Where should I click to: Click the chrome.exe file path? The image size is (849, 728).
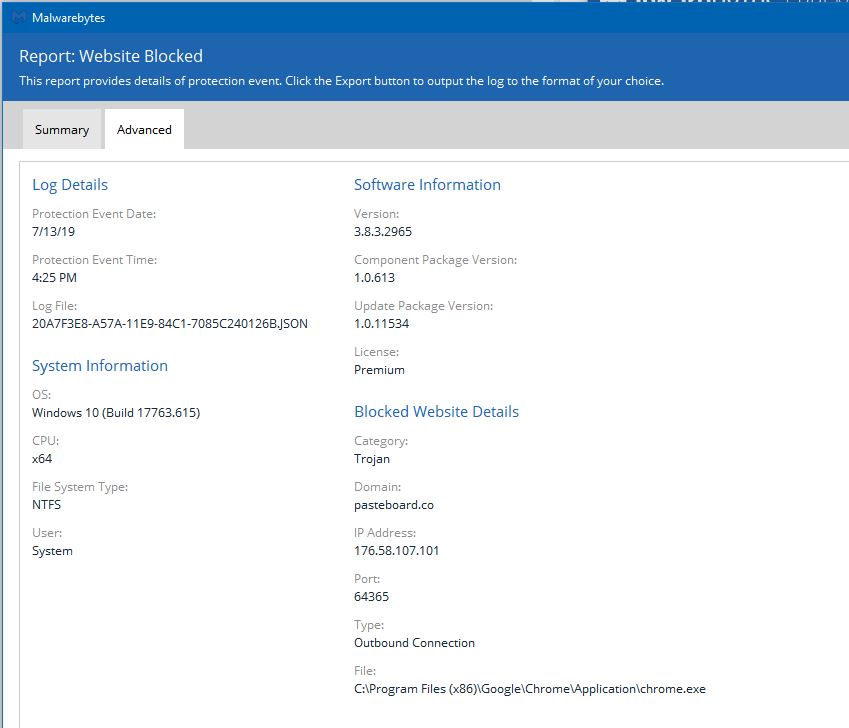pyautogui.click(x=530, y=689)
